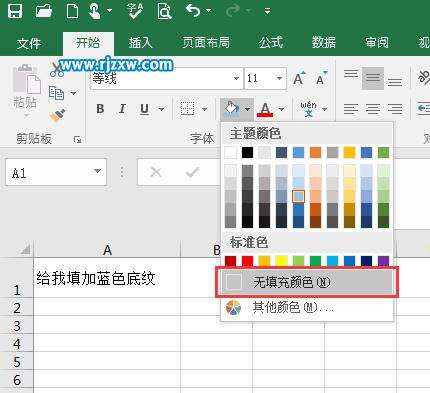Open 其他颜色(M)... more colors option
430x393 pixels.
pyautogui.click(x=307, y=307)
